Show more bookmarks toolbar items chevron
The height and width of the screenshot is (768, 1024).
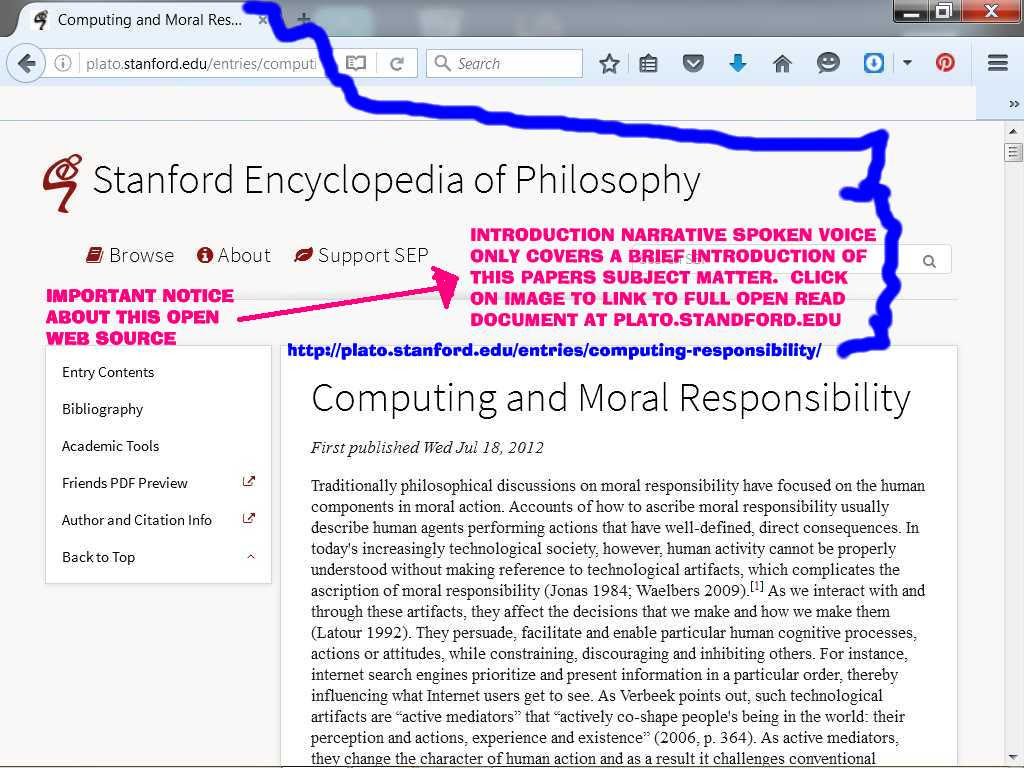point(1014,104)
